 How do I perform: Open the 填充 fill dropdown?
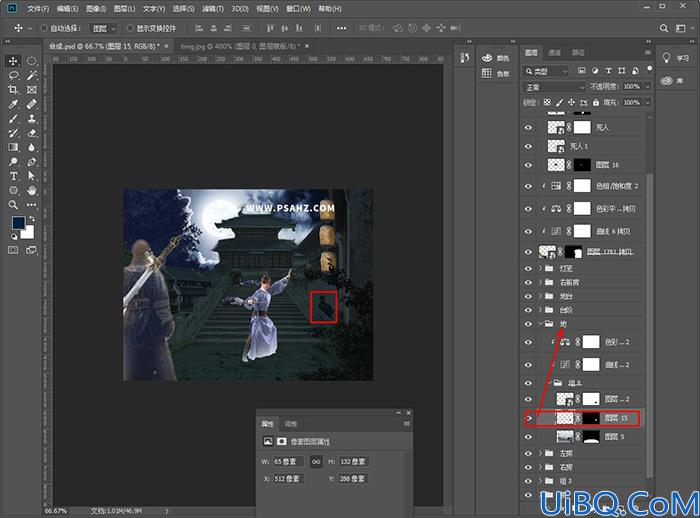point(647,103)
